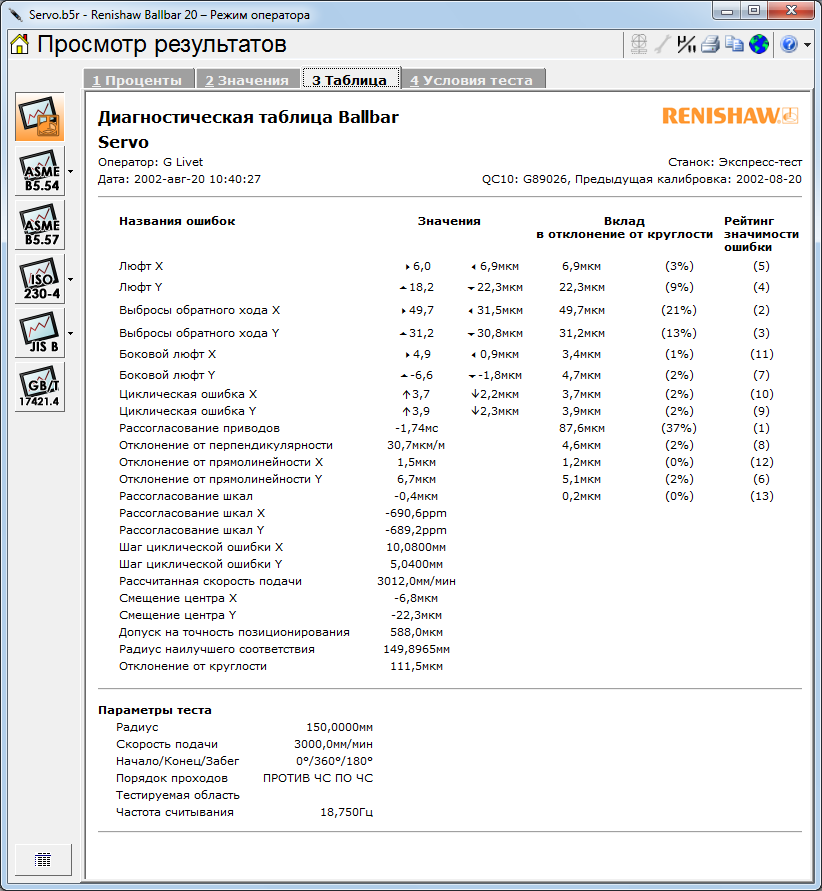
Task: Click the 87,6мкм contribution value
Action: [582, 428]
